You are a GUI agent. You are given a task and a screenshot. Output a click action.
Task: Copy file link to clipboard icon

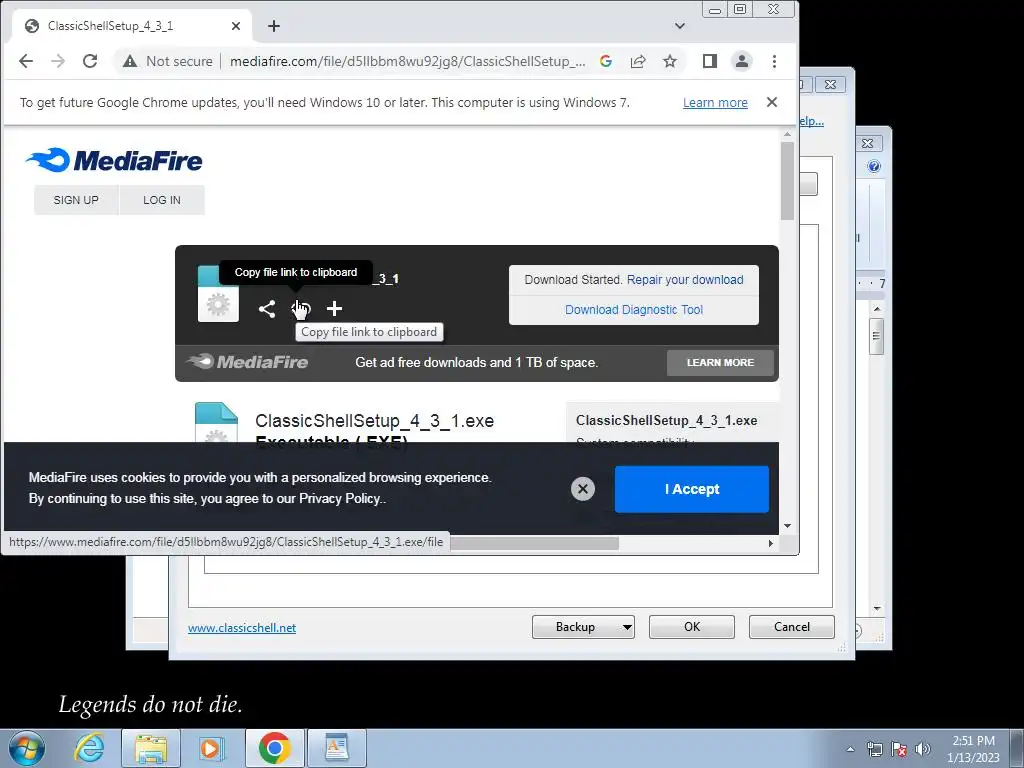click(300, 309)
